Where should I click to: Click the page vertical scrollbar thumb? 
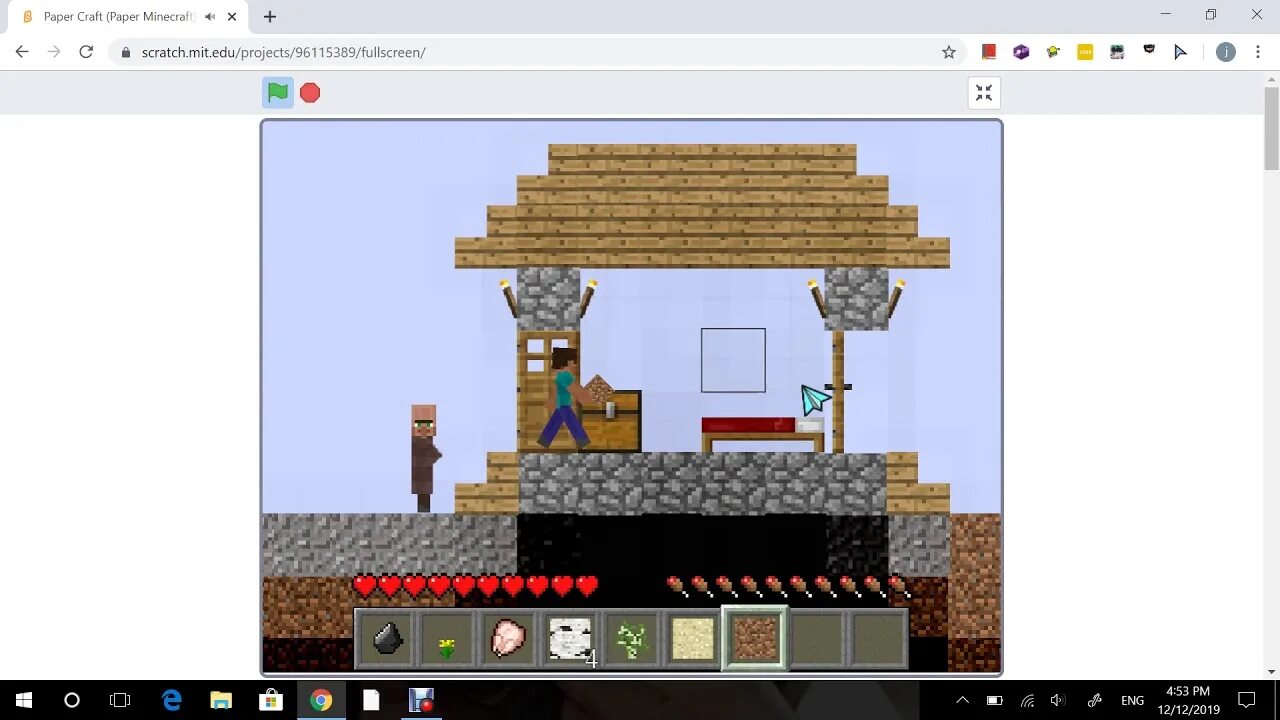[x=1271, y=128]
